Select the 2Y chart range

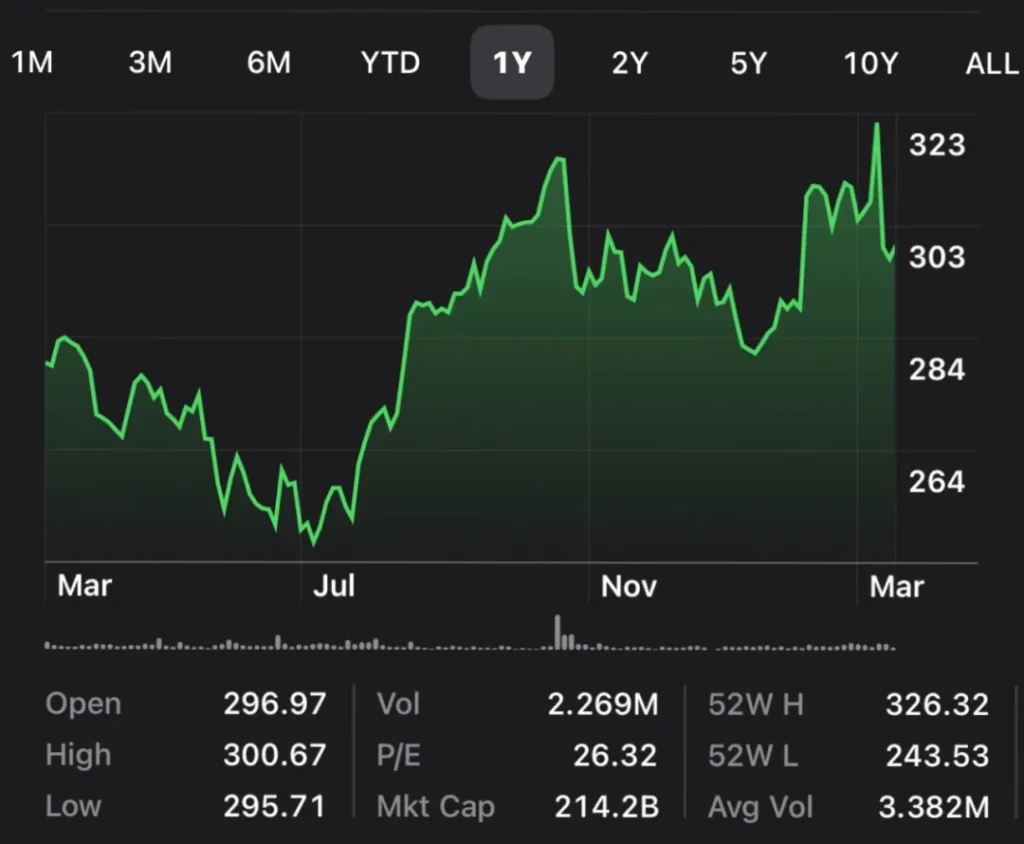(630, 63)
